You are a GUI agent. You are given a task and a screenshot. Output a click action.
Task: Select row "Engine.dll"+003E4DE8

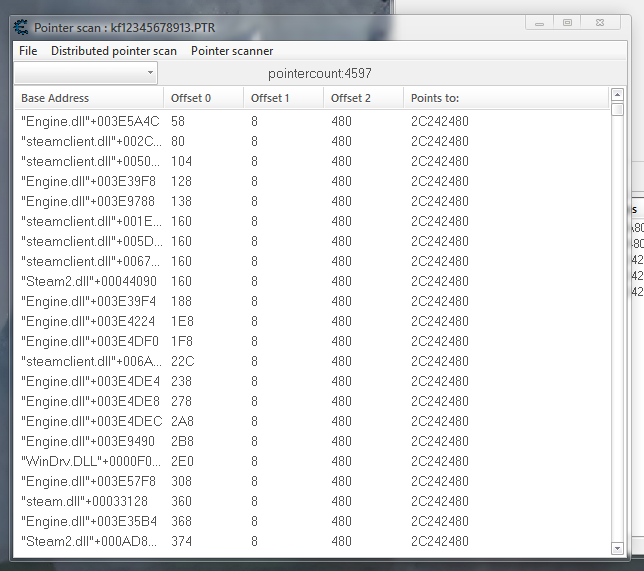(312, 401)
